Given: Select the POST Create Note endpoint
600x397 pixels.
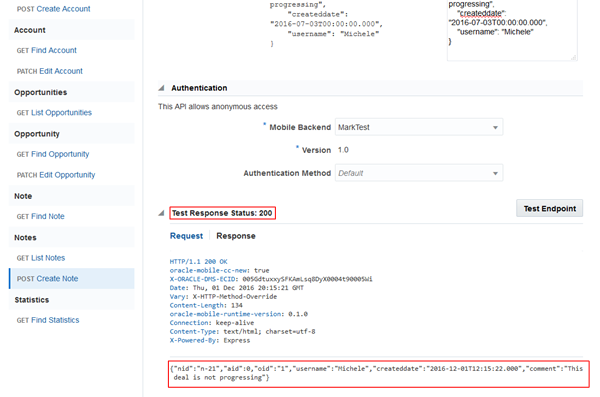Looking at the screenshot, I should (72, 279).
